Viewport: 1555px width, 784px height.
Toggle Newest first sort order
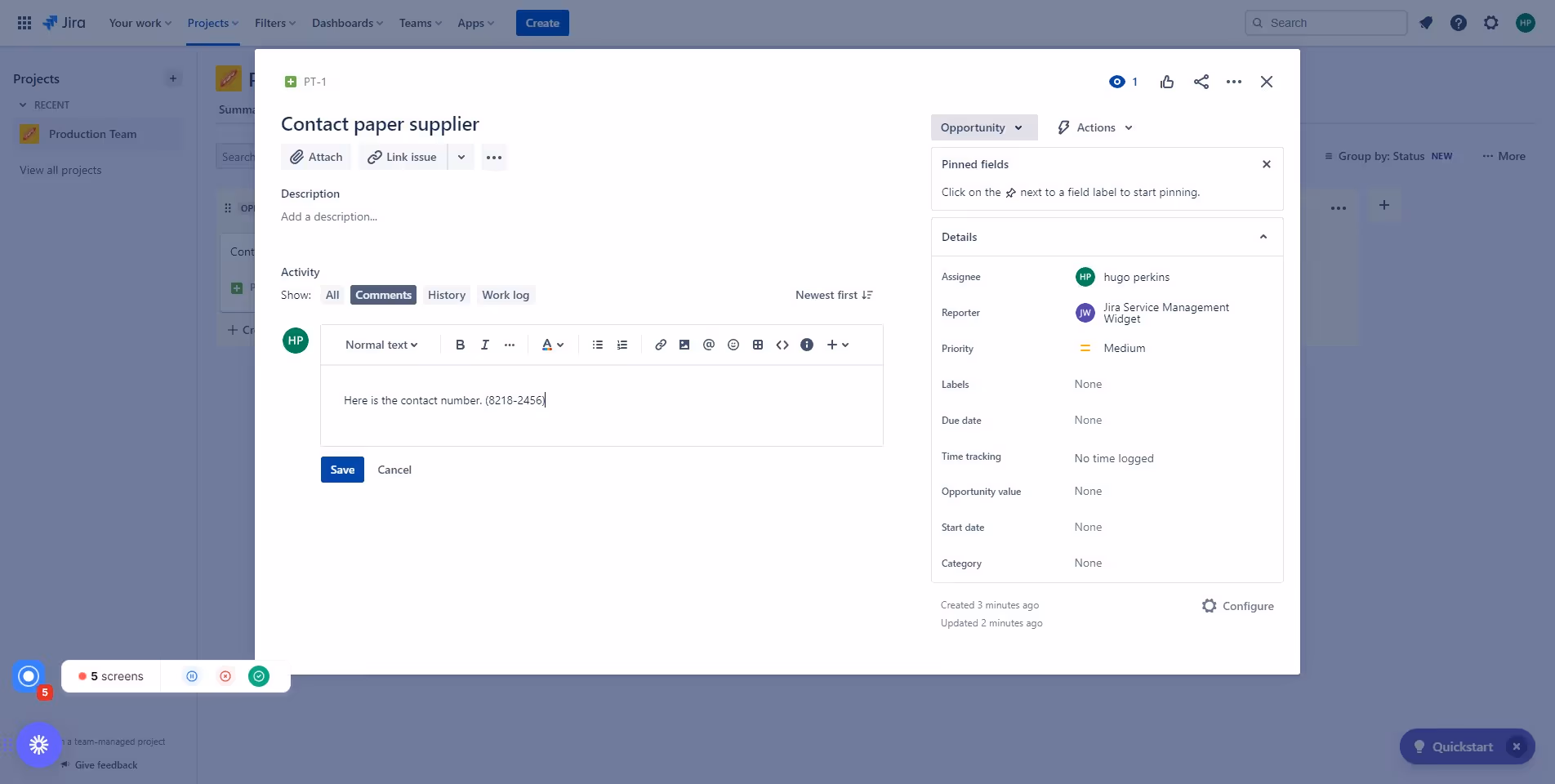[834, 295]
